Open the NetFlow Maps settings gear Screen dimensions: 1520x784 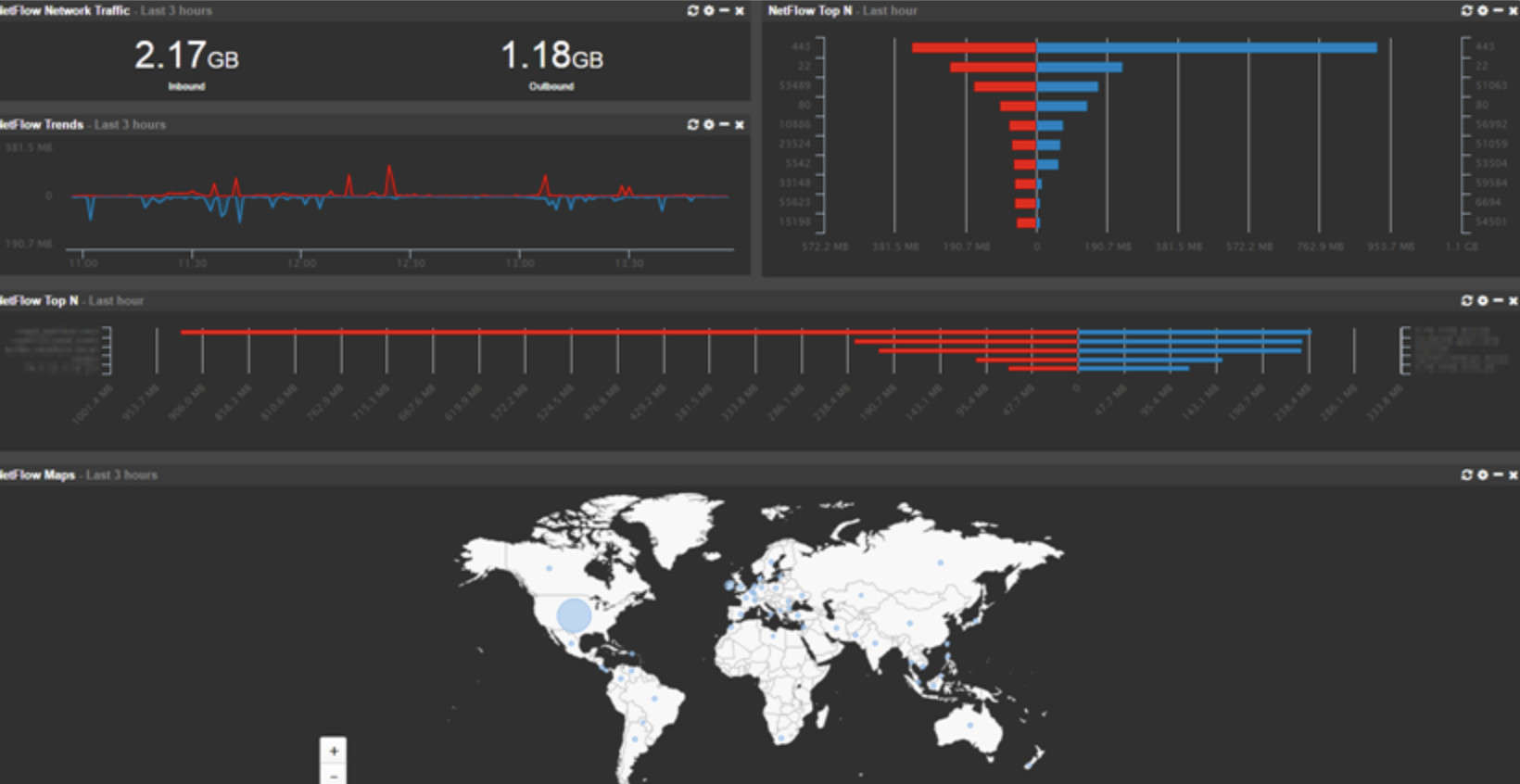coord(1482,474)
